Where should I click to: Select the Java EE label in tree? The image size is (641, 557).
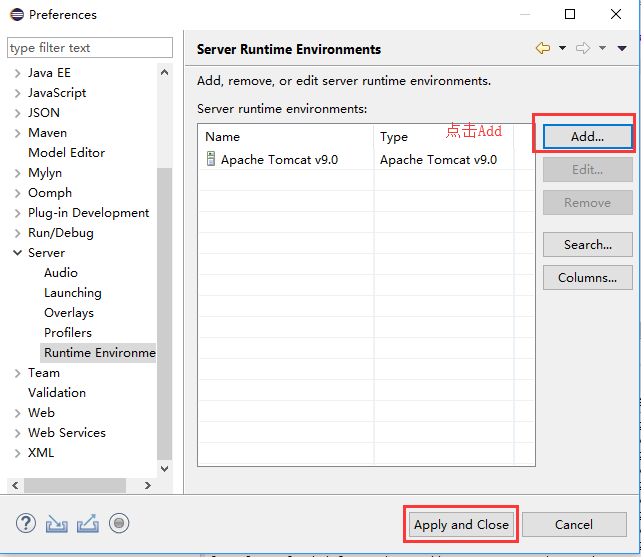pos(49,73)
